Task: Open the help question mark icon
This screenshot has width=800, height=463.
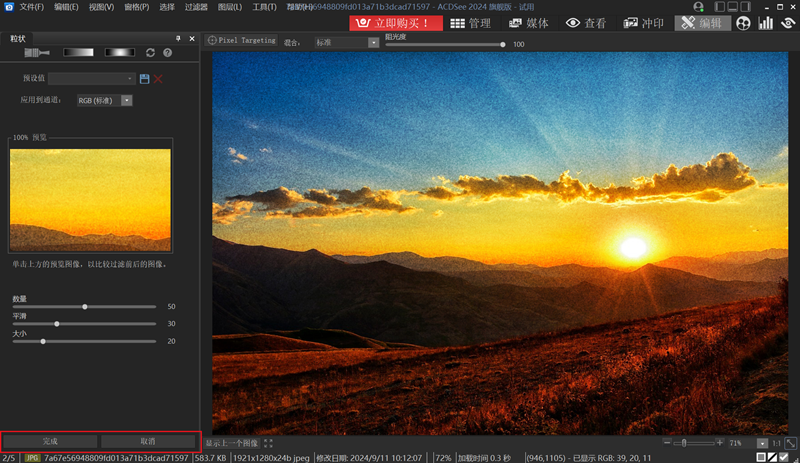Action: click(x=167, y=52)
